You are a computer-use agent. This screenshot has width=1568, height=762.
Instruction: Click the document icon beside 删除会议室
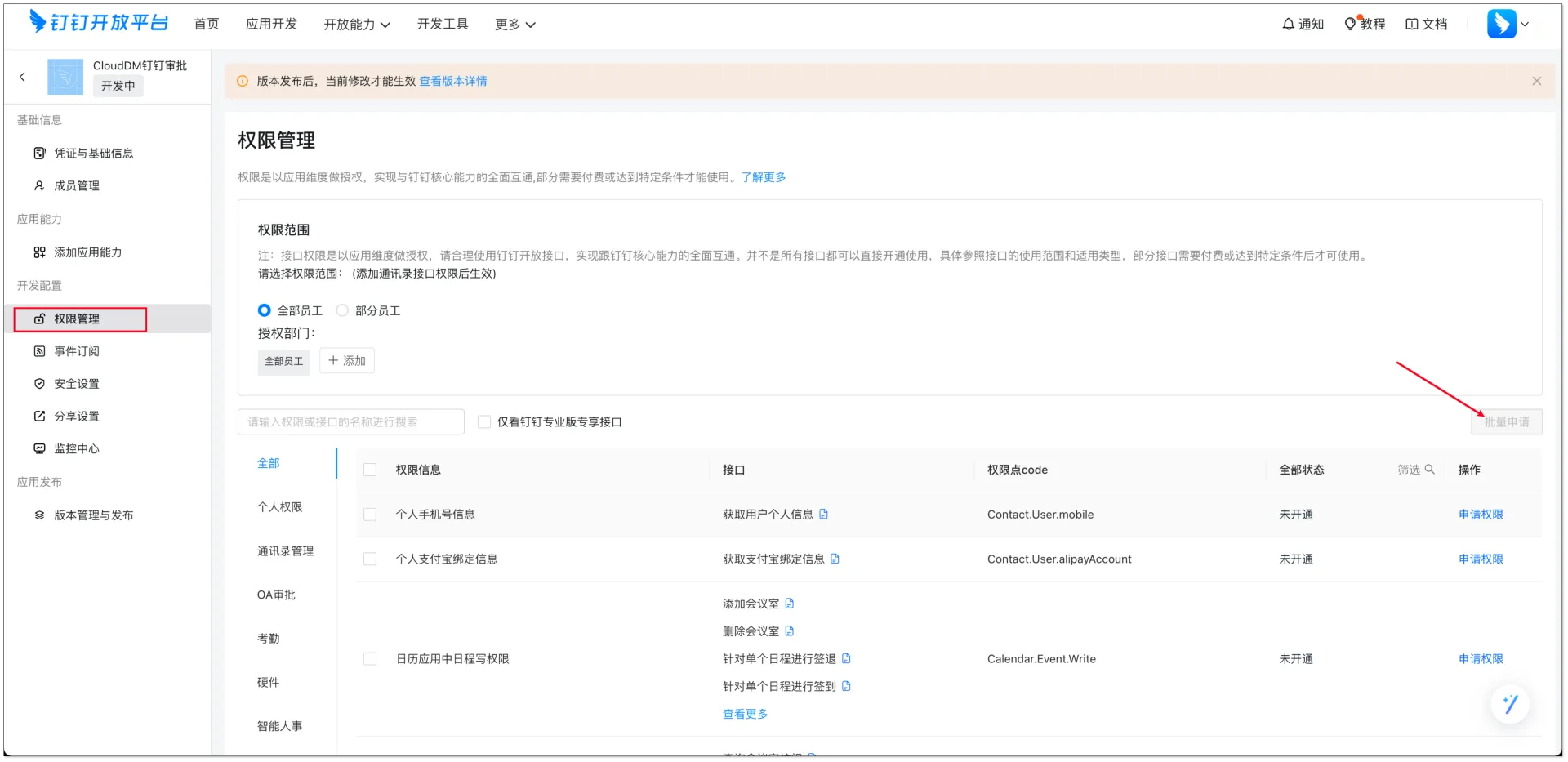tap(789, 631)
